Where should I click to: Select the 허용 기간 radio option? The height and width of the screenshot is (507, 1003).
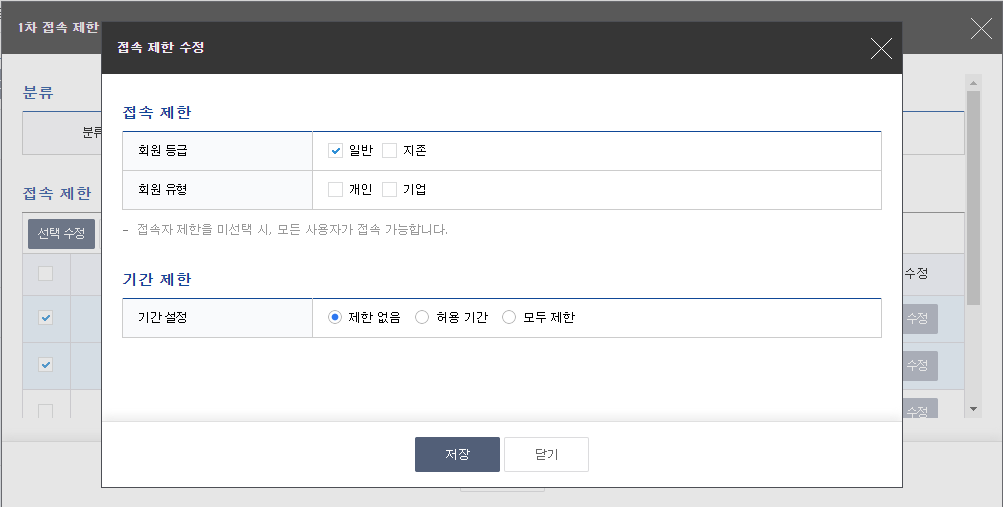[x=422, y=318]
